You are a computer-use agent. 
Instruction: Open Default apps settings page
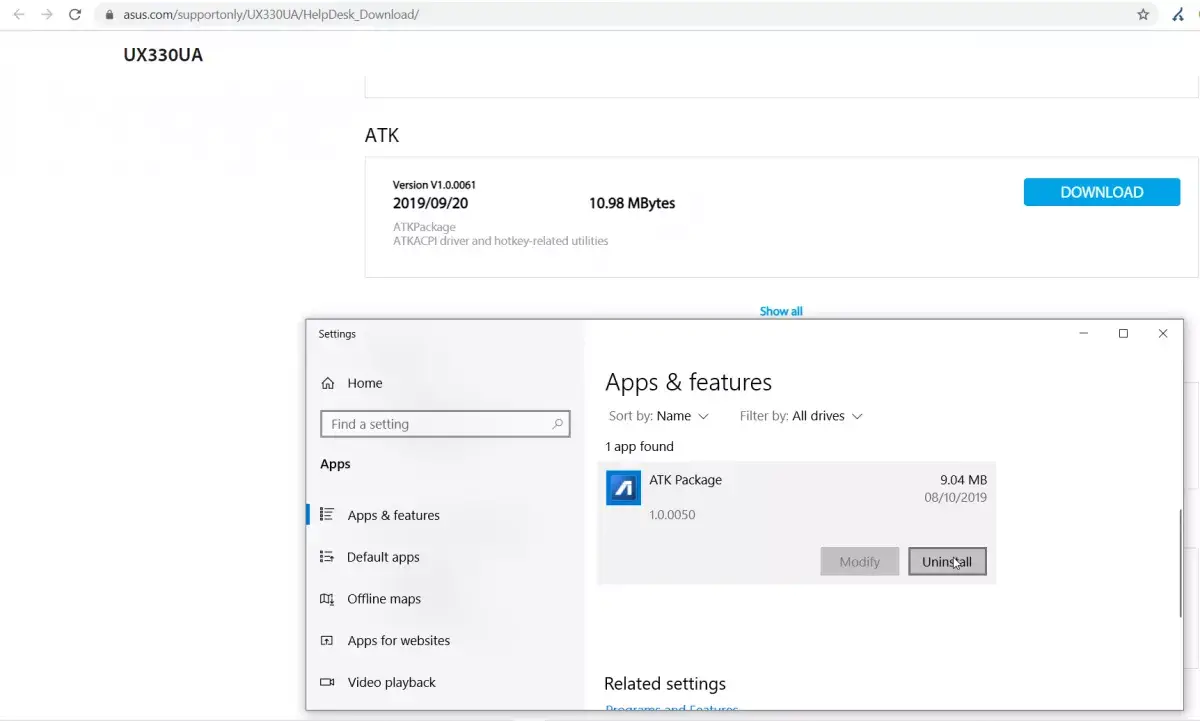383,557
